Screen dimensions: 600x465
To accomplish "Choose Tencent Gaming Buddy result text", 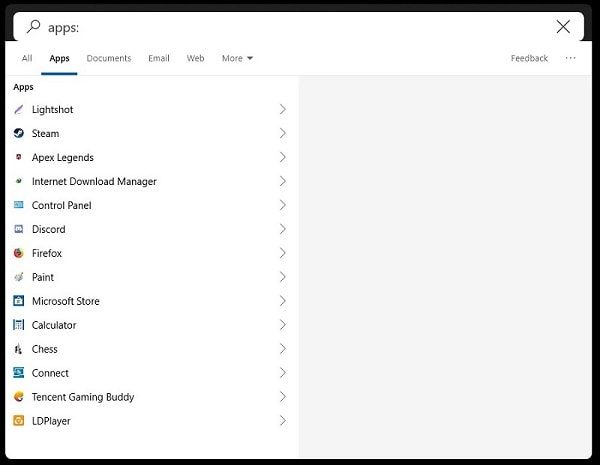I will (83, 397).
